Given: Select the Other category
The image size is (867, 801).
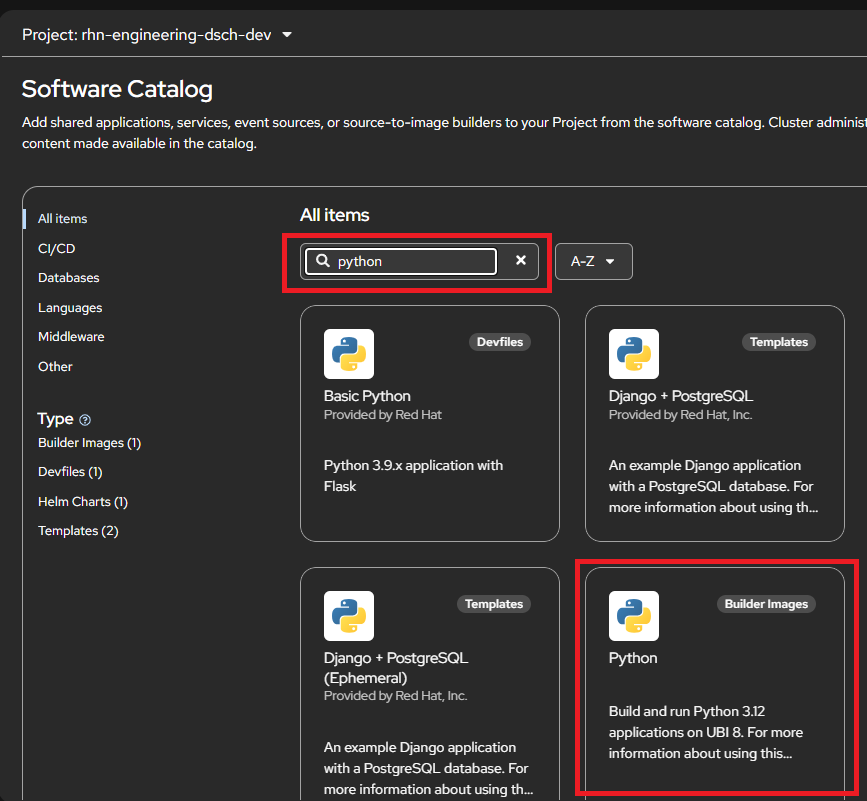Looking at the screenshot, I should click(x=55, y=367).
